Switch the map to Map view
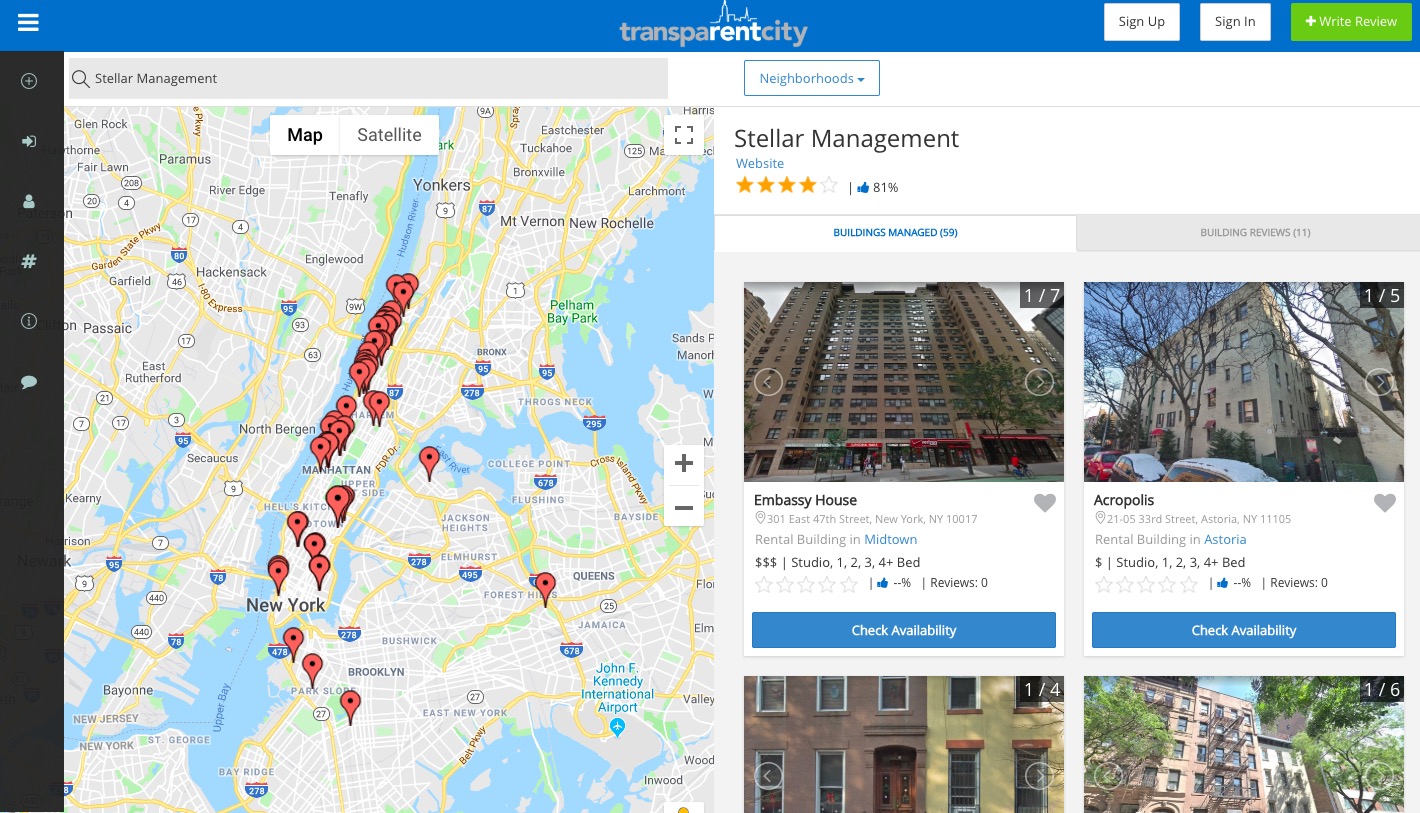The image size is (1420, 813). coord(305,135)
